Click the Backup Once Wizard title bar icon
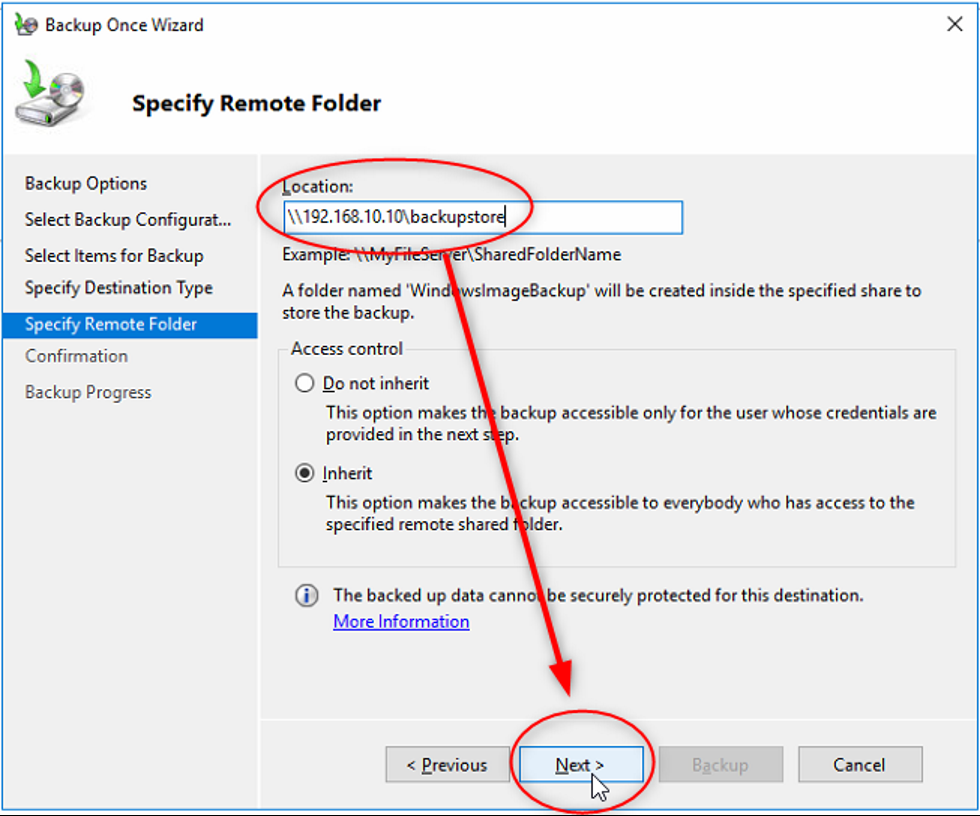The width and height of the screenshot is (980, 816). point(26,24)
